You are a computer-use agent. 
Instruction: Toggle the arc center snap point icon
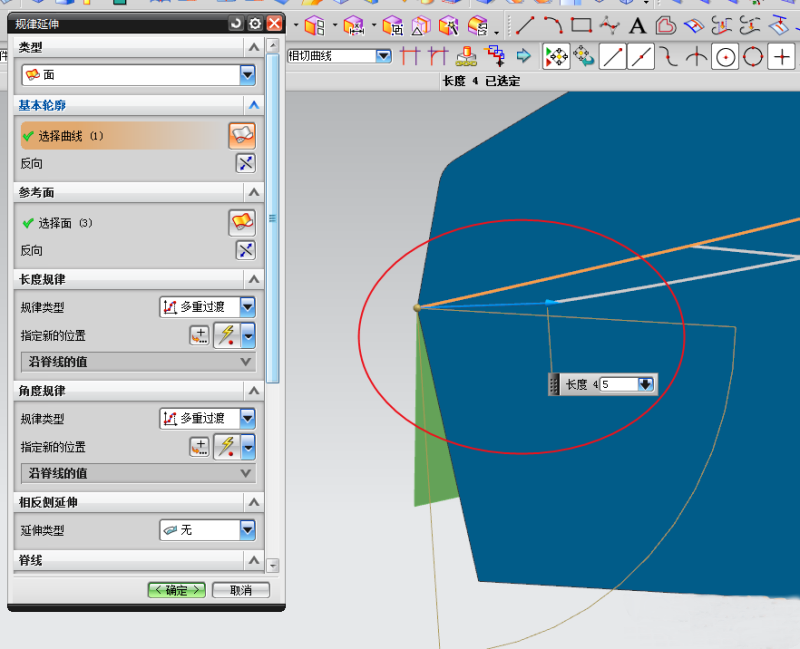[x=725, y=57]
